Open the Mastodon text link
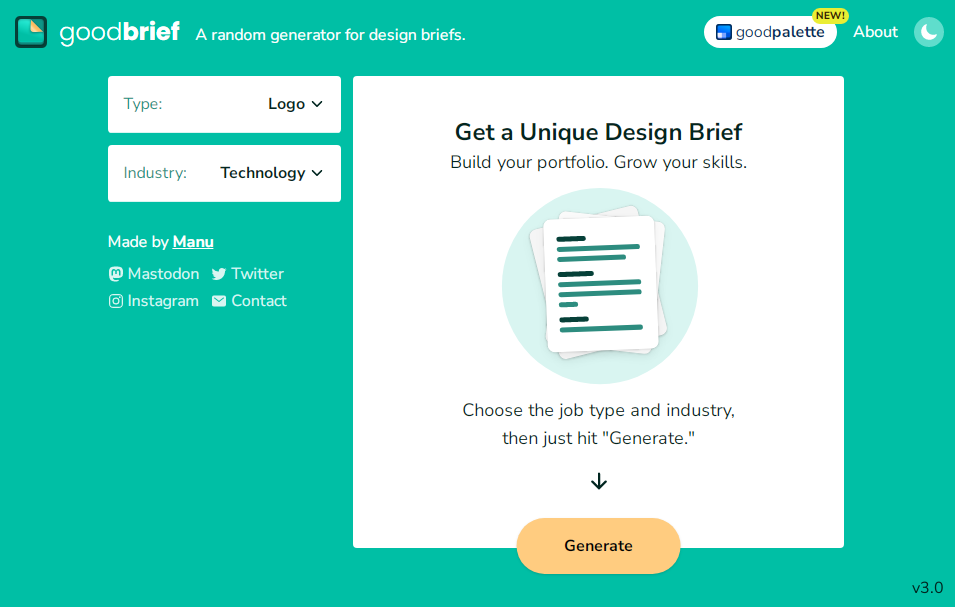955x607 pixels. tap(163, 274)
